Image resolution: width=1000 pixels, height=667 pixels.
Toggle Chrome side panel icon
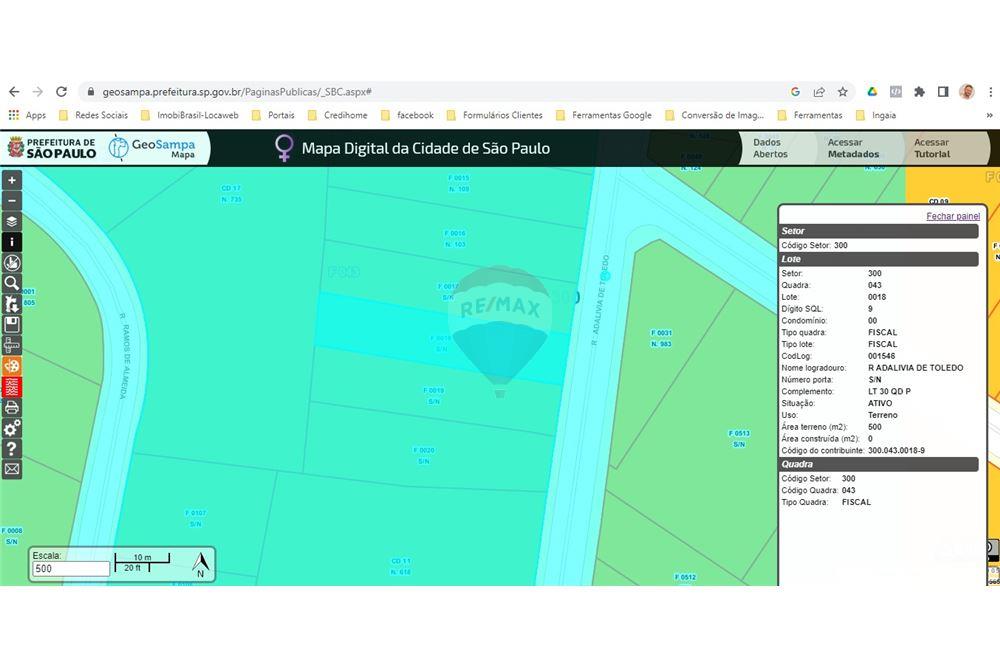[942, 91]
